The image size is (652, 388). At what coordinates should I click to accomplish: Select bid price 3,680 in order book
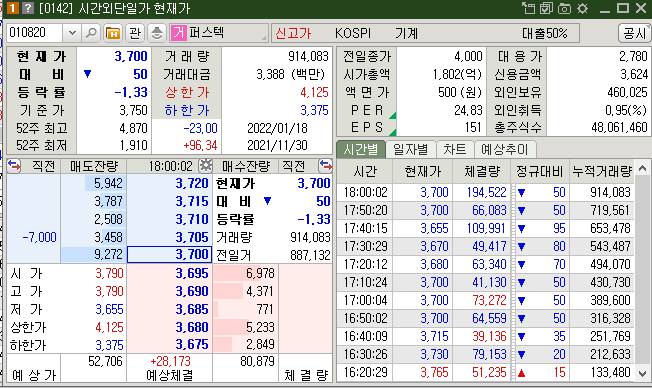point(170,327)
